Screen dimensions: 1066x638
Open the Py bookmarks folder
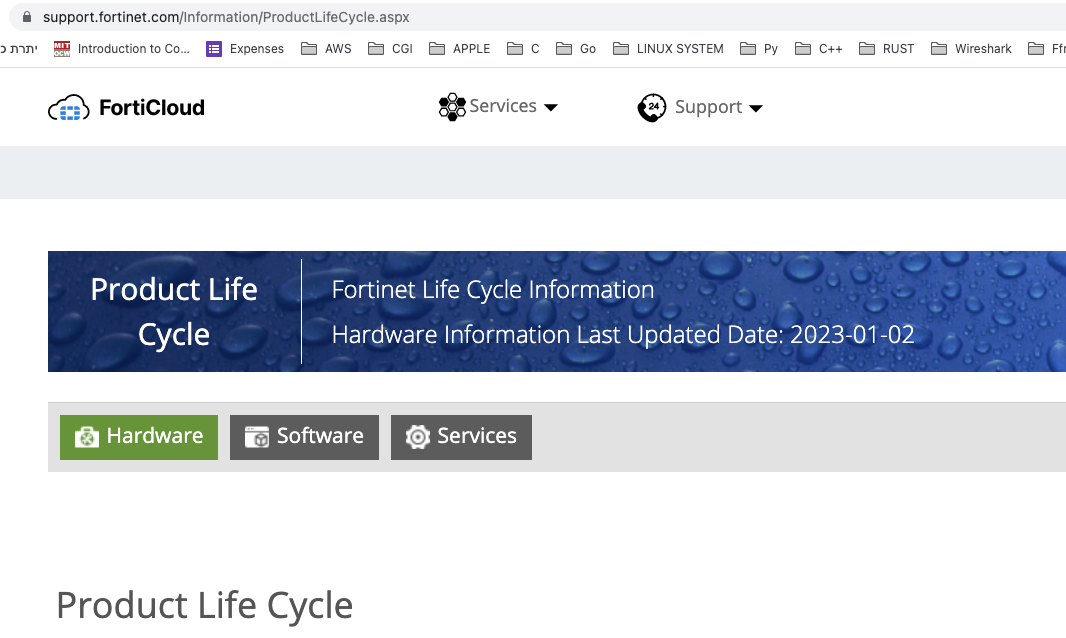(x=759, y=49)
